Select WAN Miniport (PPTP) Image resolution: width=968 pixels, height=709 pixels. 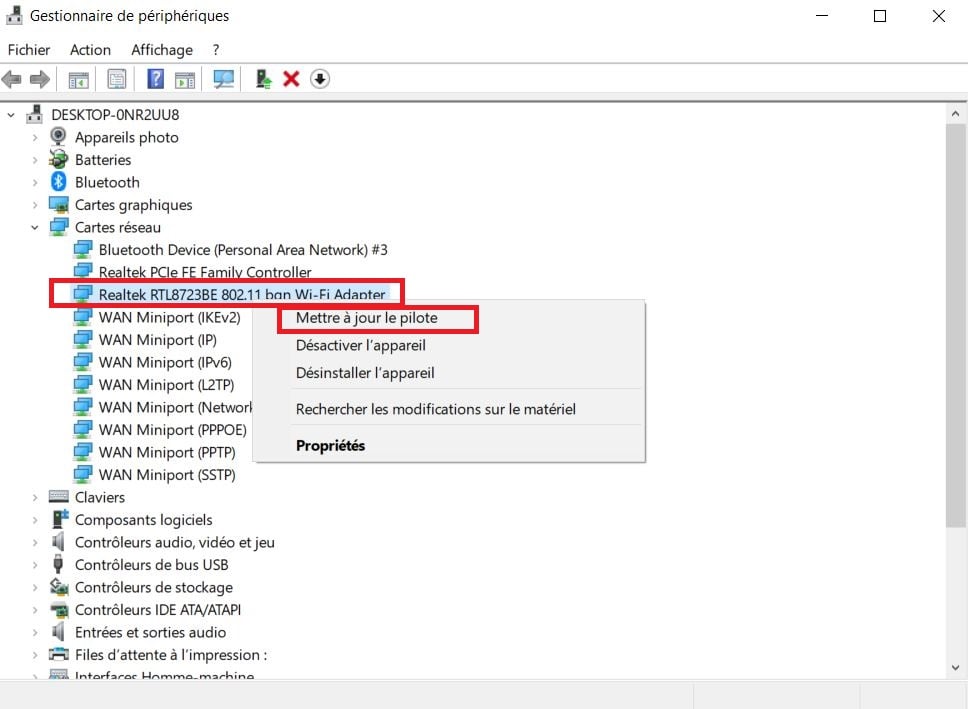[x=167, y=452]
